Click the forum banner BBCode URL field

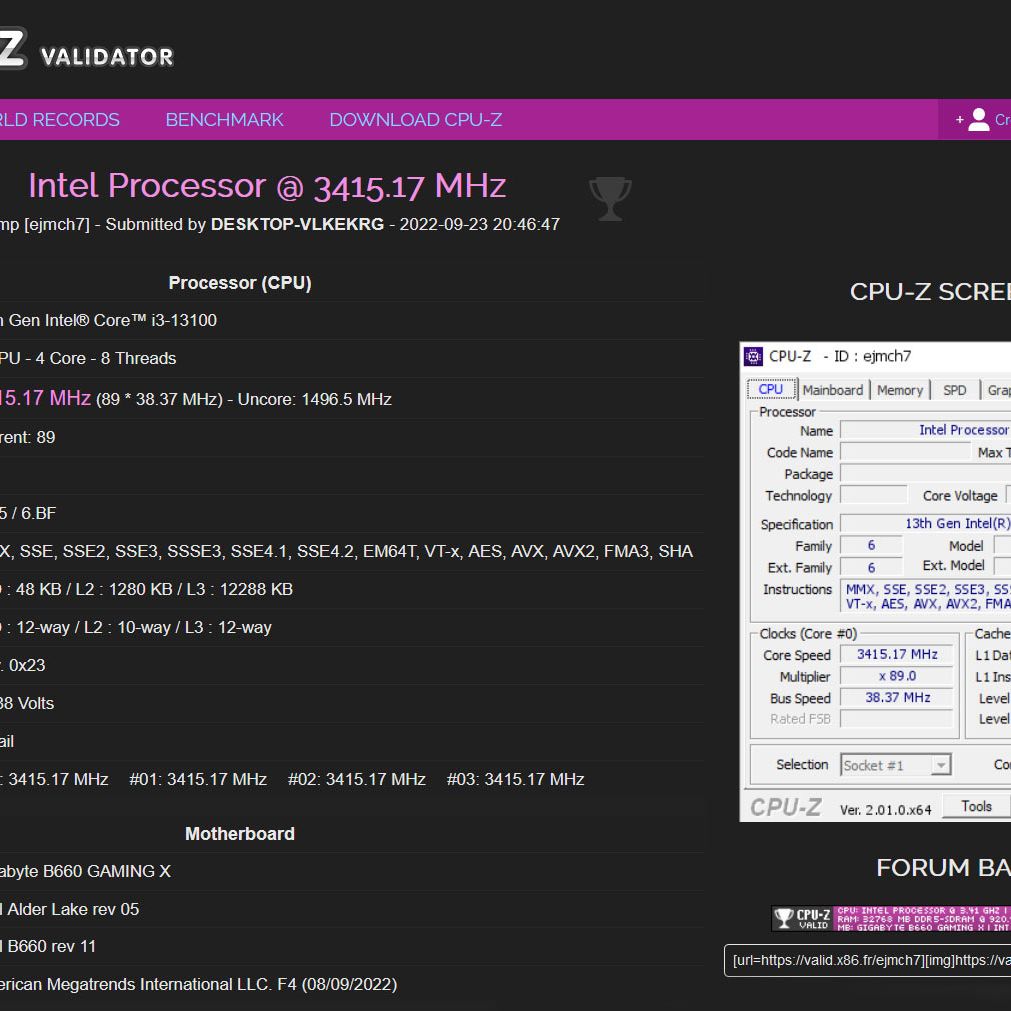868,961
